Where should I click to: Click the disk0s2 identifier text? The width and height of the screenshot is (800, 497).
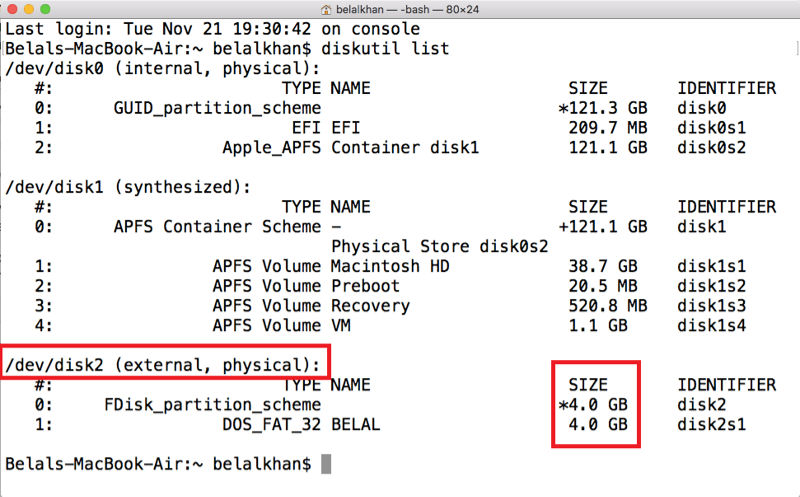click(x=711, y=147)
